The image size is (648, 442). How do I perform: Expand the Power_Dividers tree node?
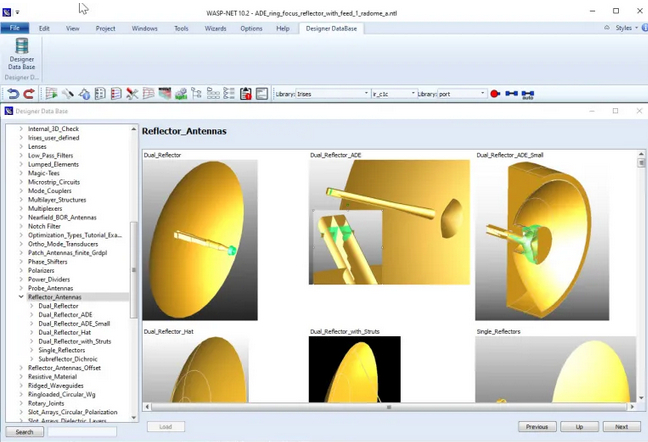pyautogui.click(x=21, y=279)
